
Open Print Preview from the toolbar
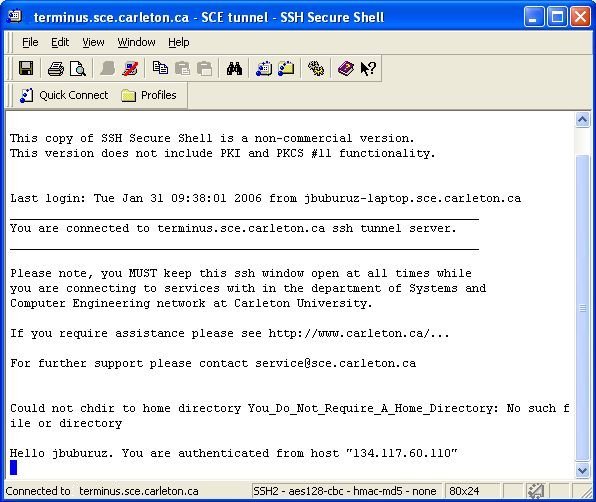click(x=78, y=69)
